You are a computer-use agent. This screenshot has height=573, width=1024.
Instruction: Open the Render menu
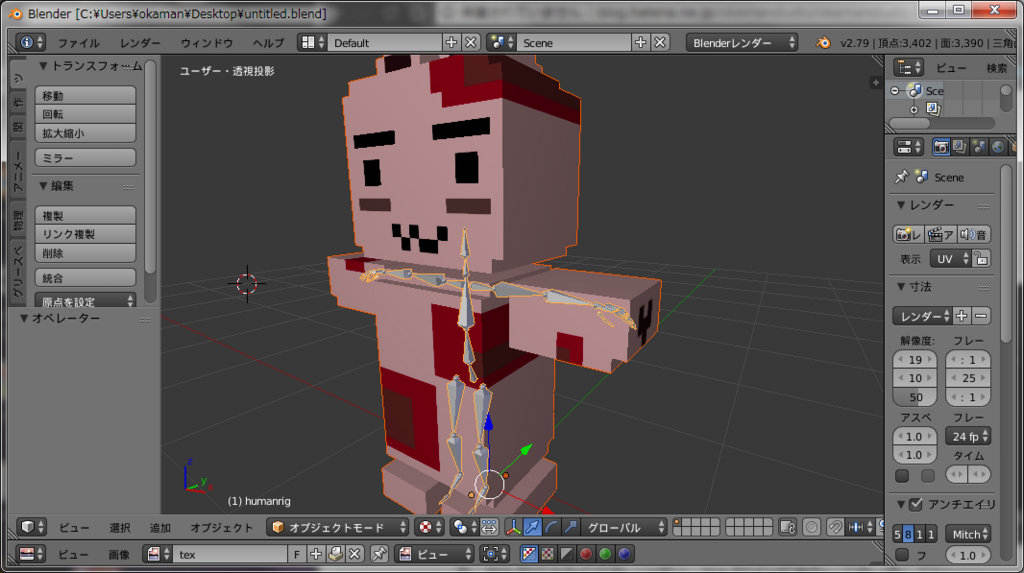click(140, 42)
